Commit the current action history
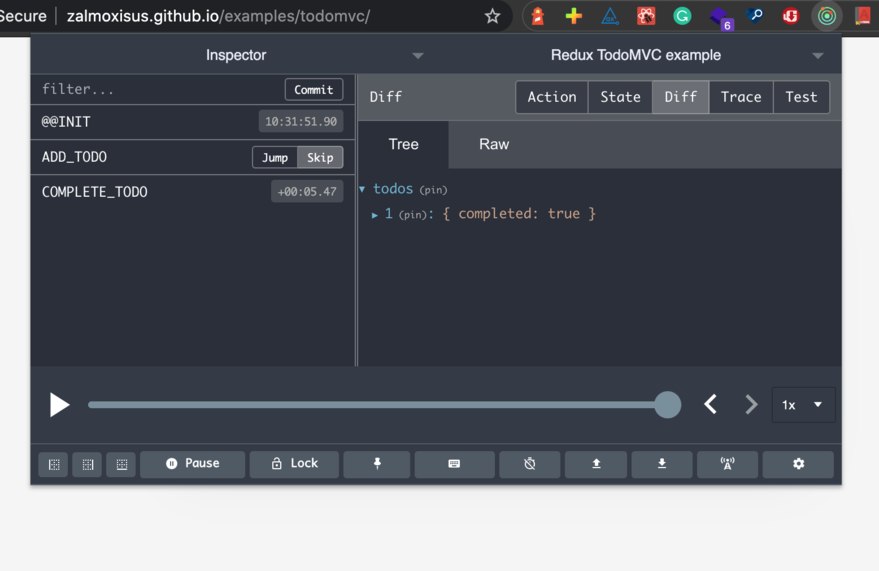Viewport: 879px width, 571px height. 313,90
